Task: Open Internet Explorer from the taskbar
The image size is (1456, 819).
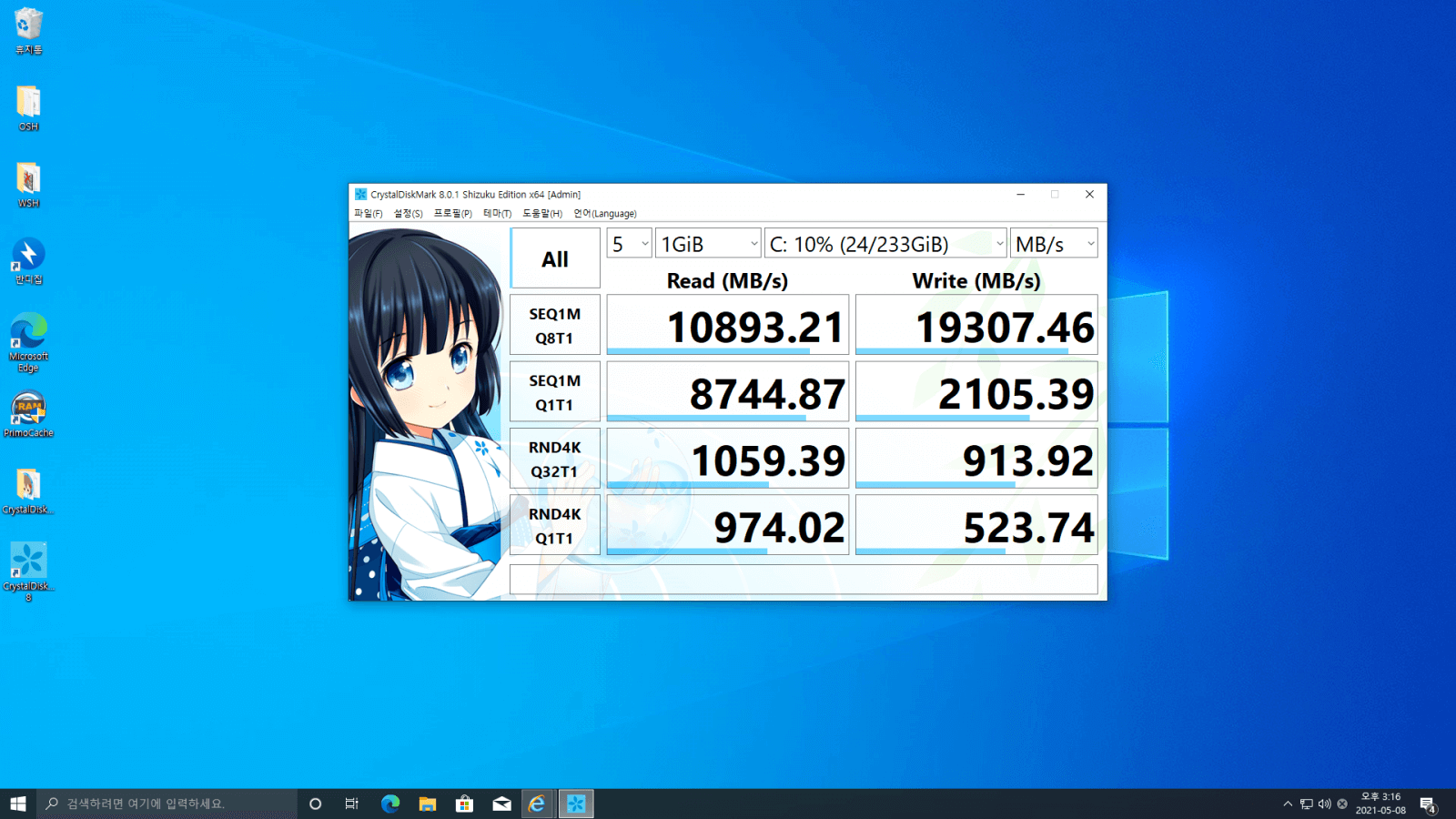Action: (538, 804)
